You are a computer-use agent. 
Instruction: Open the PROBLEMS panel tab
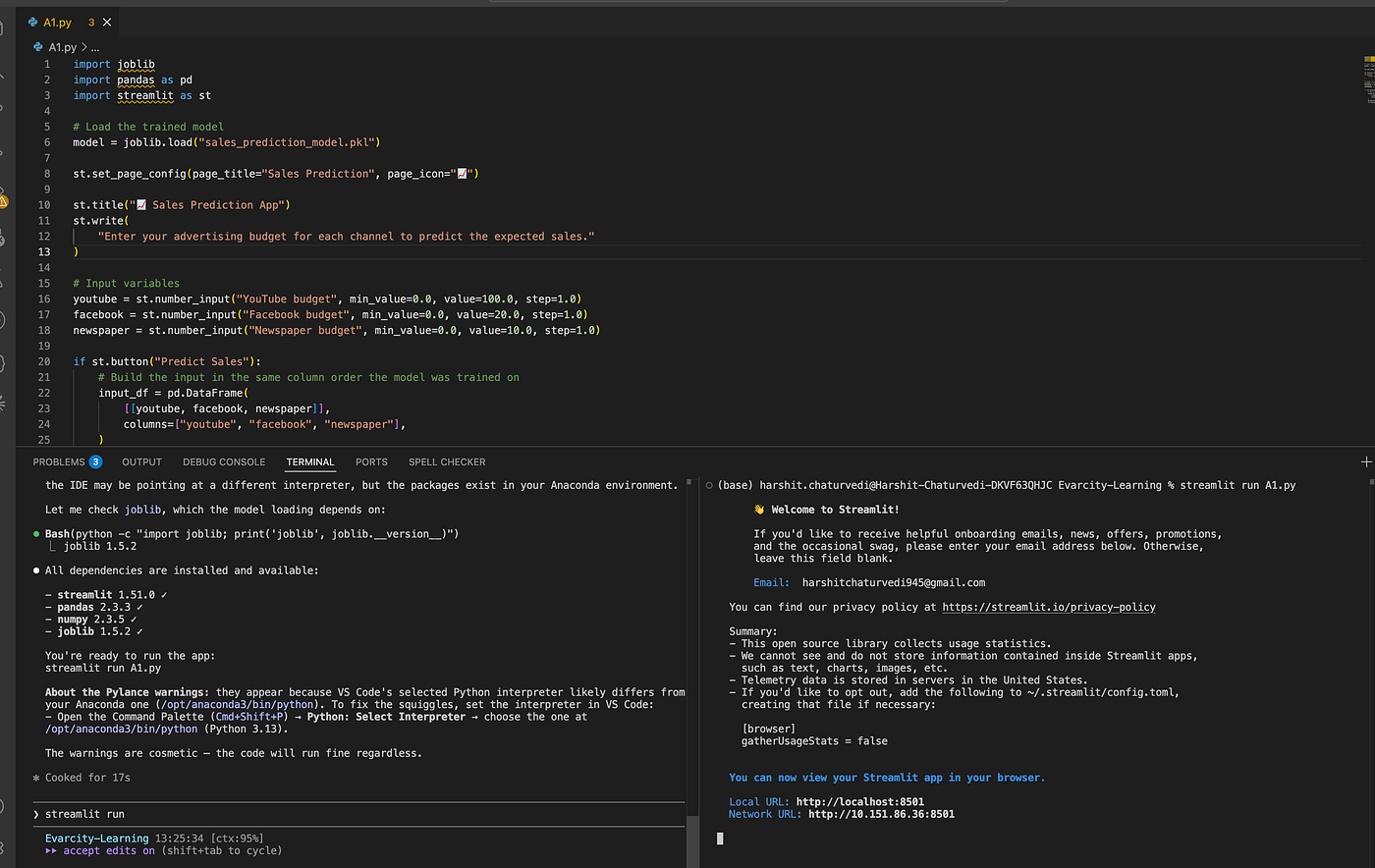click(59, 461)
